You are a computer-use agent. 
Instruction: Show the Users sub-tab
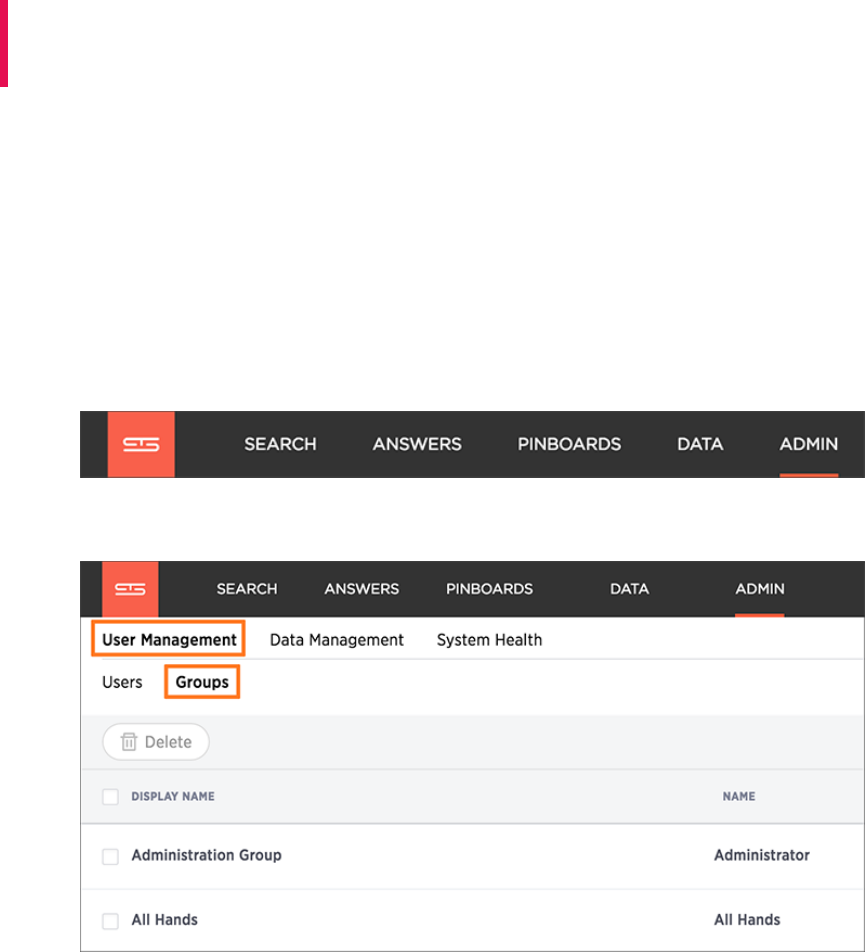pos(122,682)
